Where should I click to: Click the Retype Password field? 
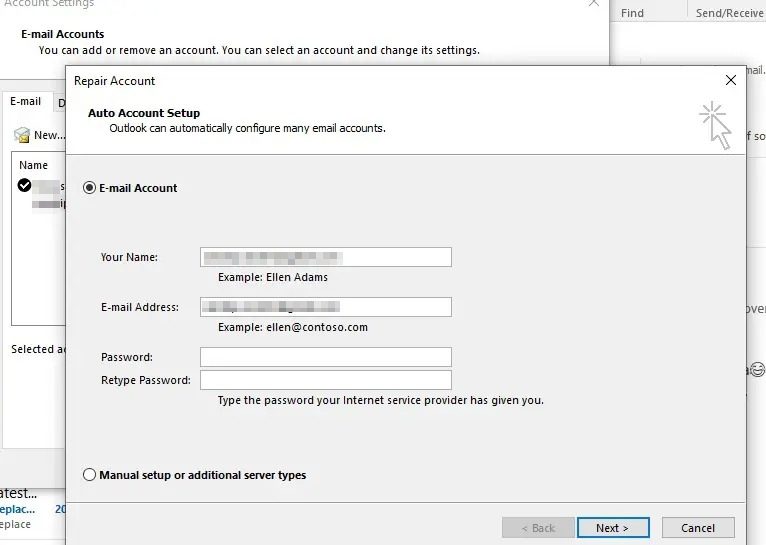pos(325,380)
